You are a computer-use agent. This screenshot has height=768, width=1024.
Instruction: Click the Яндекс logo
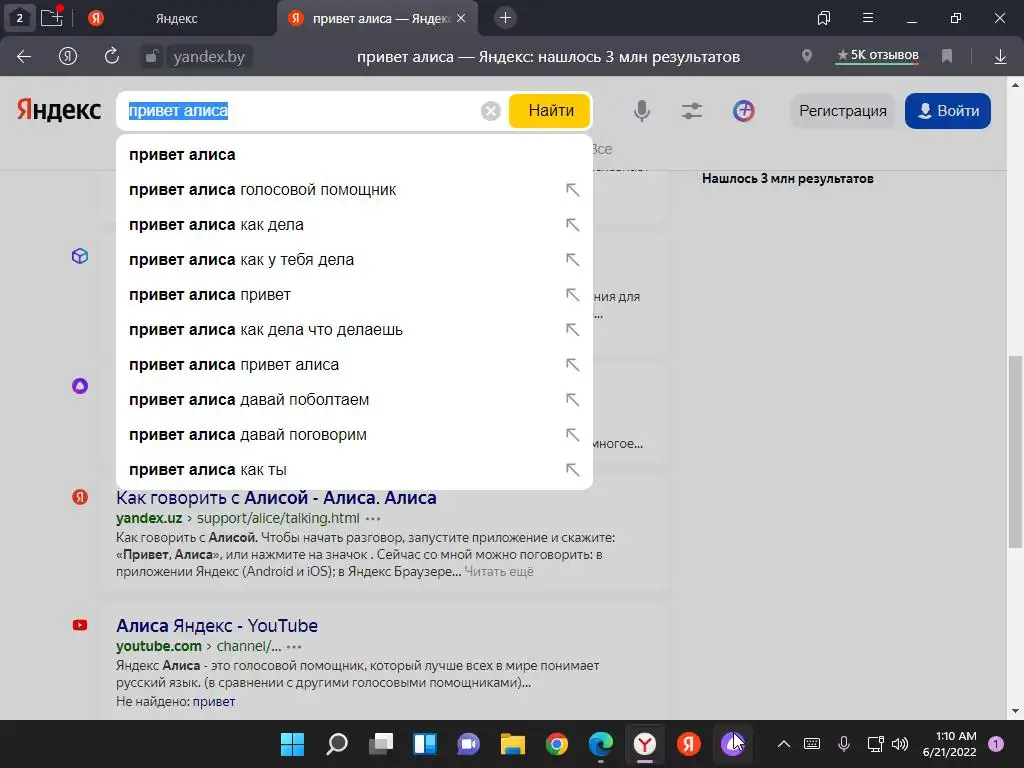[x=59, y=110]
